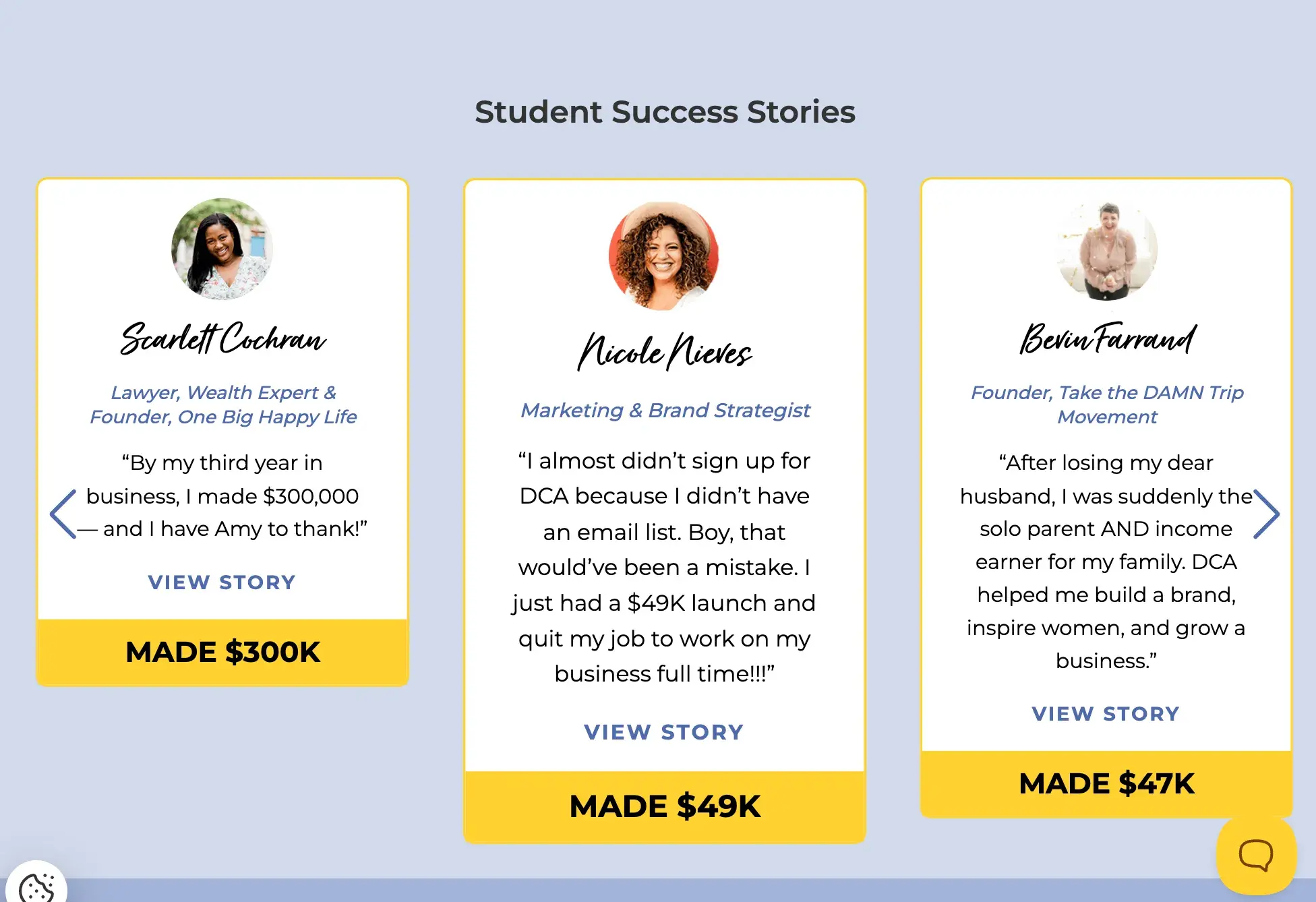This screenshot has height=902, width=1316.
Task: View Scarlett Cochran's story link
Action: coord(222,582)
